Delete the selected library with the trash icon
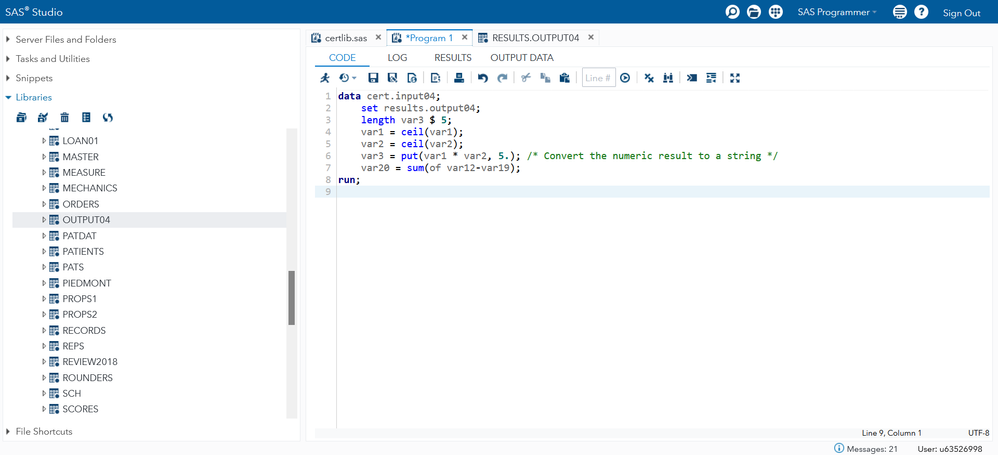Image resolution: width=998 pixels, height=455 pixels. point(65,118)
